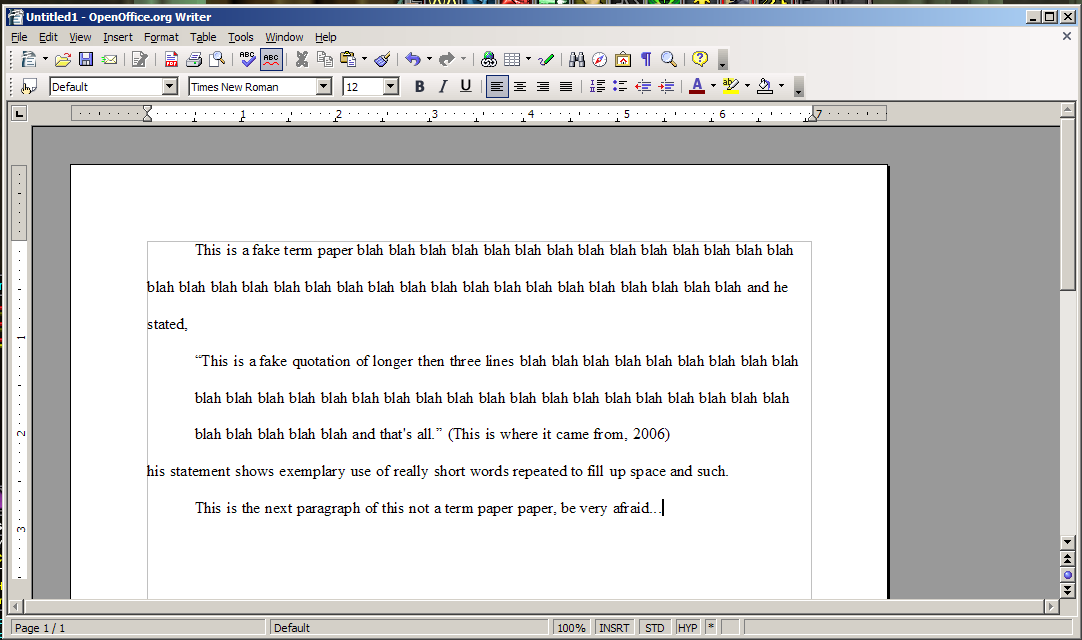Open a file with the Open folder icon
The image size is (1082, 640).
[63, 60]
